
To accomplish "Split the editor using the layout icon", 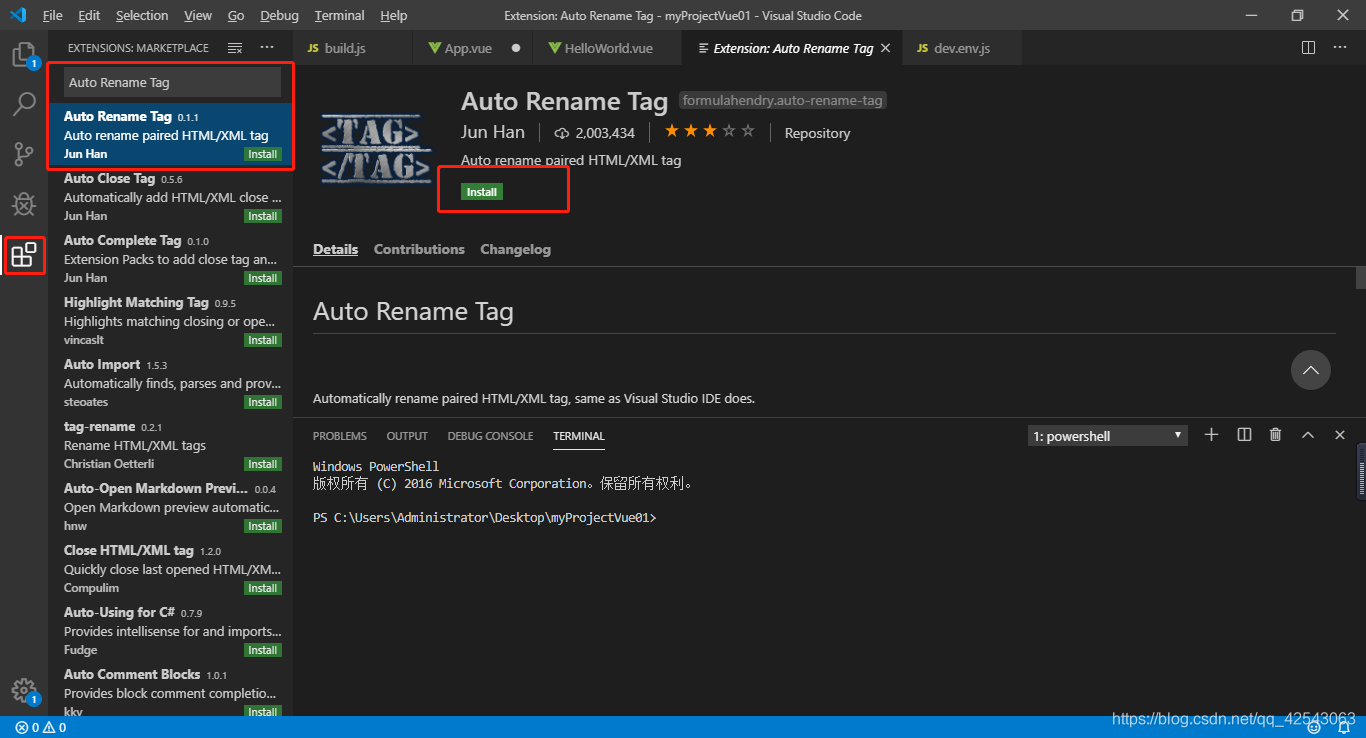I will click(1307, 47).
